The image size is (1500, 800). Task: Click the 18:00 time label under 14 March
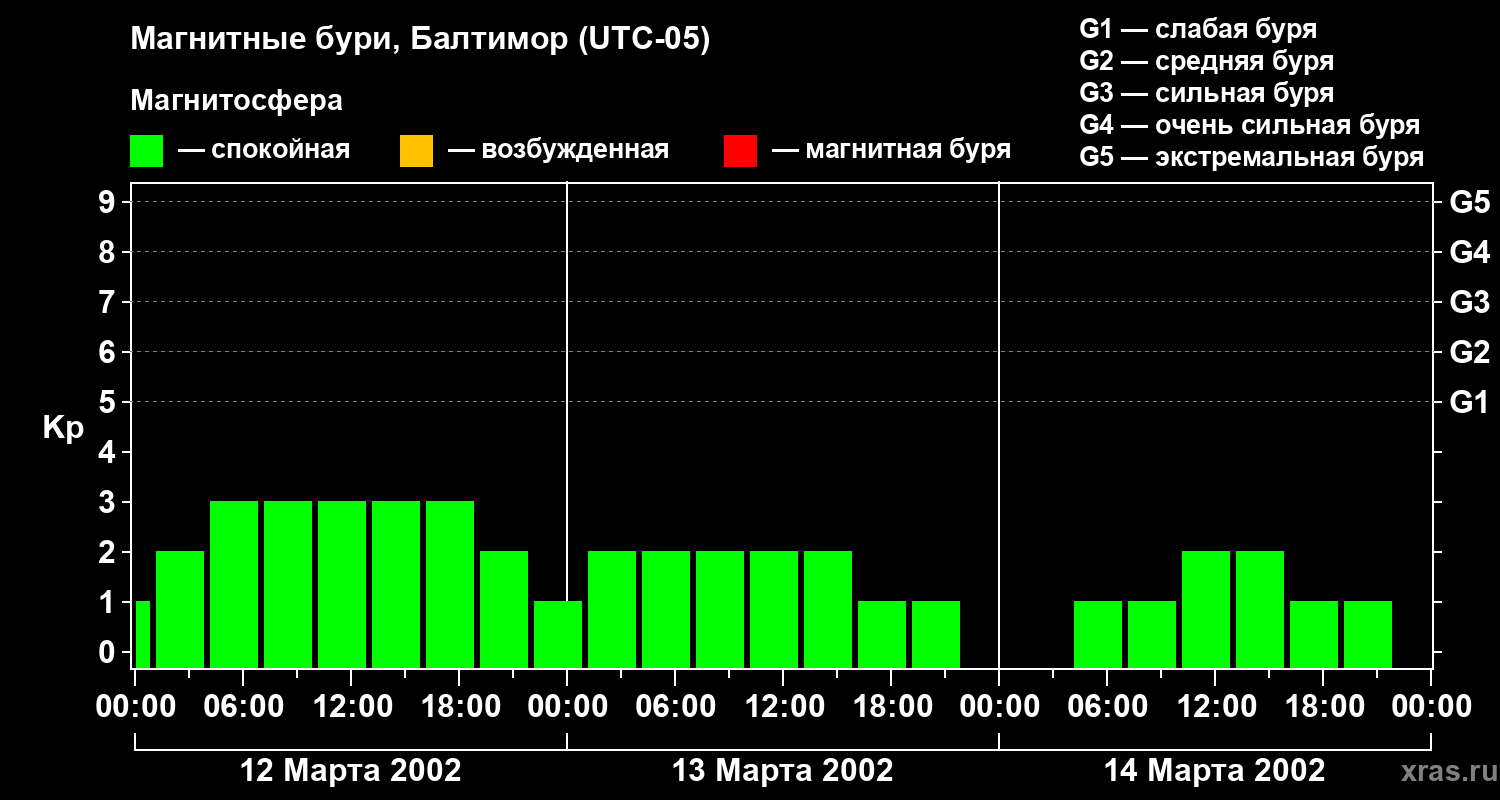[x=1322, y=707]
